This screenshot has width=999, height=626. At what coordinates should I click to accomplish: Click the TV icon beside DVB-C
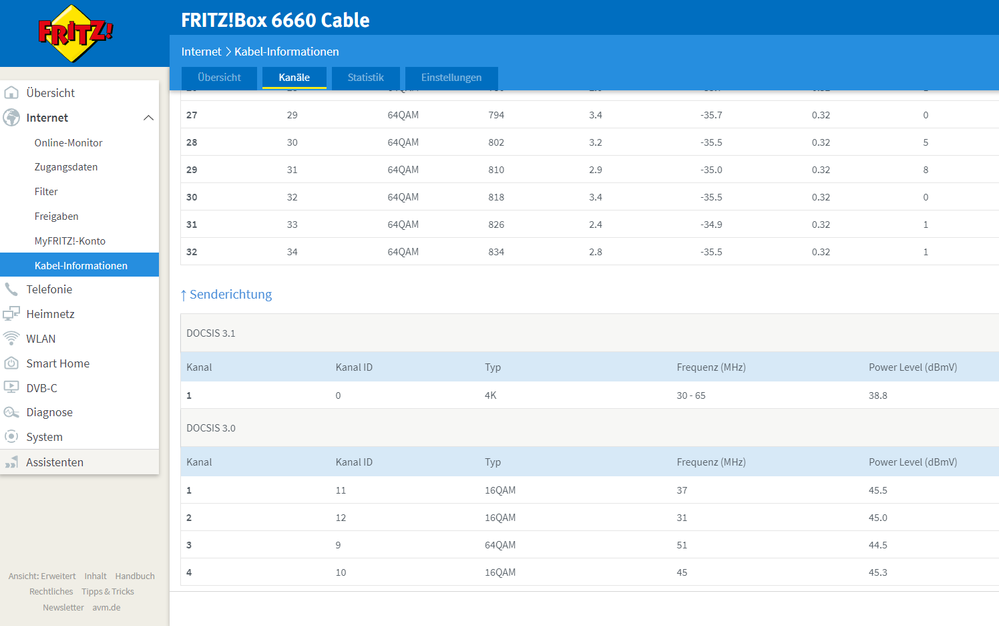point(11,387)
